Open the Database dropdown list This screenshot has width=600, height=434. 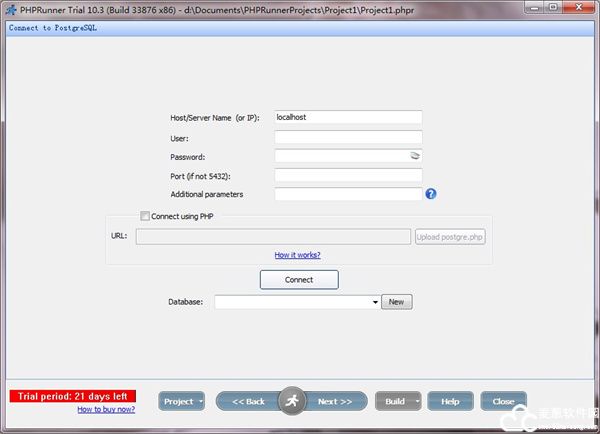tap(375, 302)
